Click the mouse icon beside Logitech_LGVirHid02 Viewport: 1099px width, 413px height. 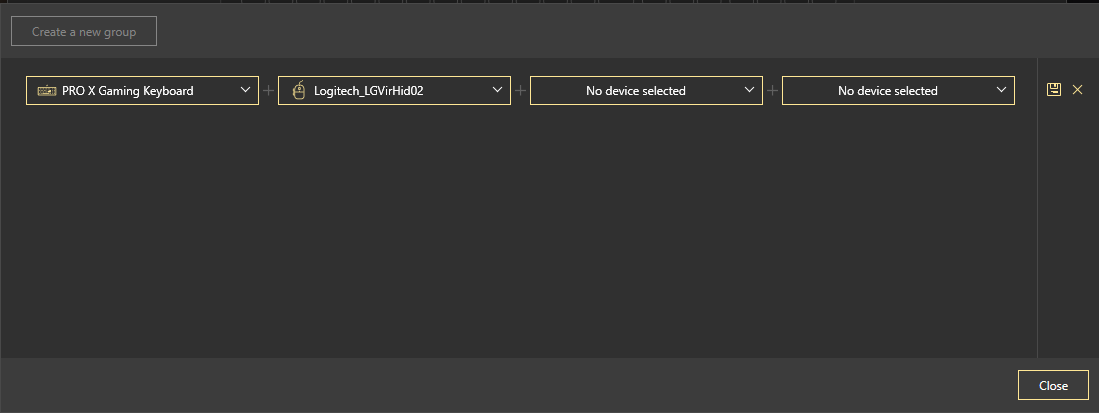click(298, 91)
